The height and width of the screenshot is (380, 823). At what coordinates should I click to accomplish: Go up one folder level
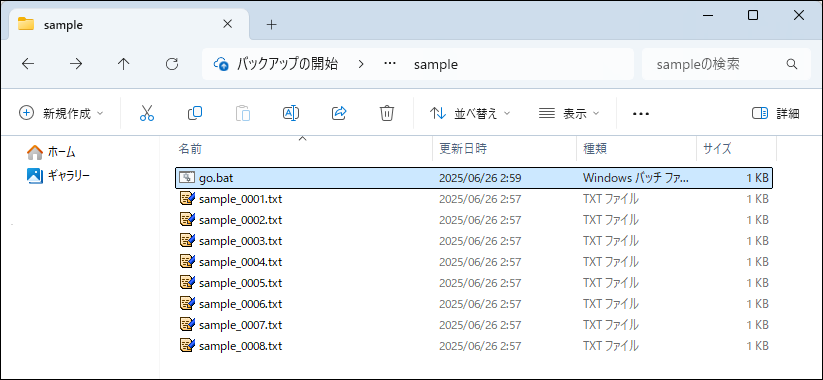point(123,64)
